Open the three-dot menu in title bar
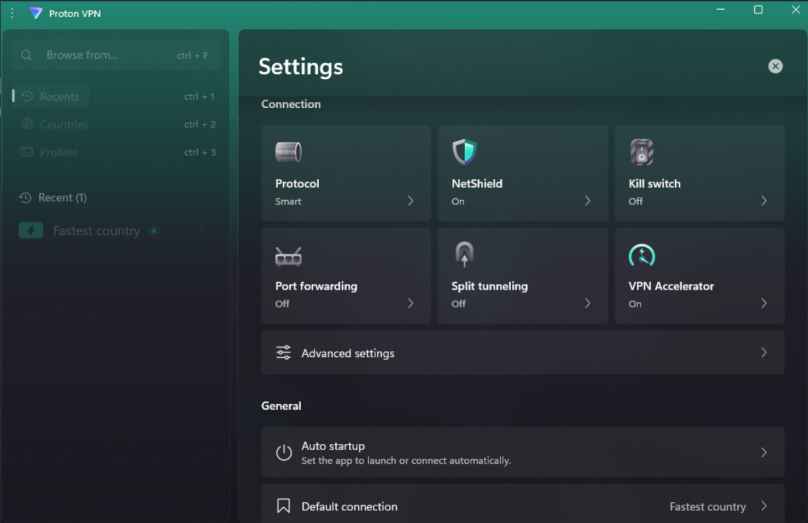Screen dimensions: 808x523 12,13
